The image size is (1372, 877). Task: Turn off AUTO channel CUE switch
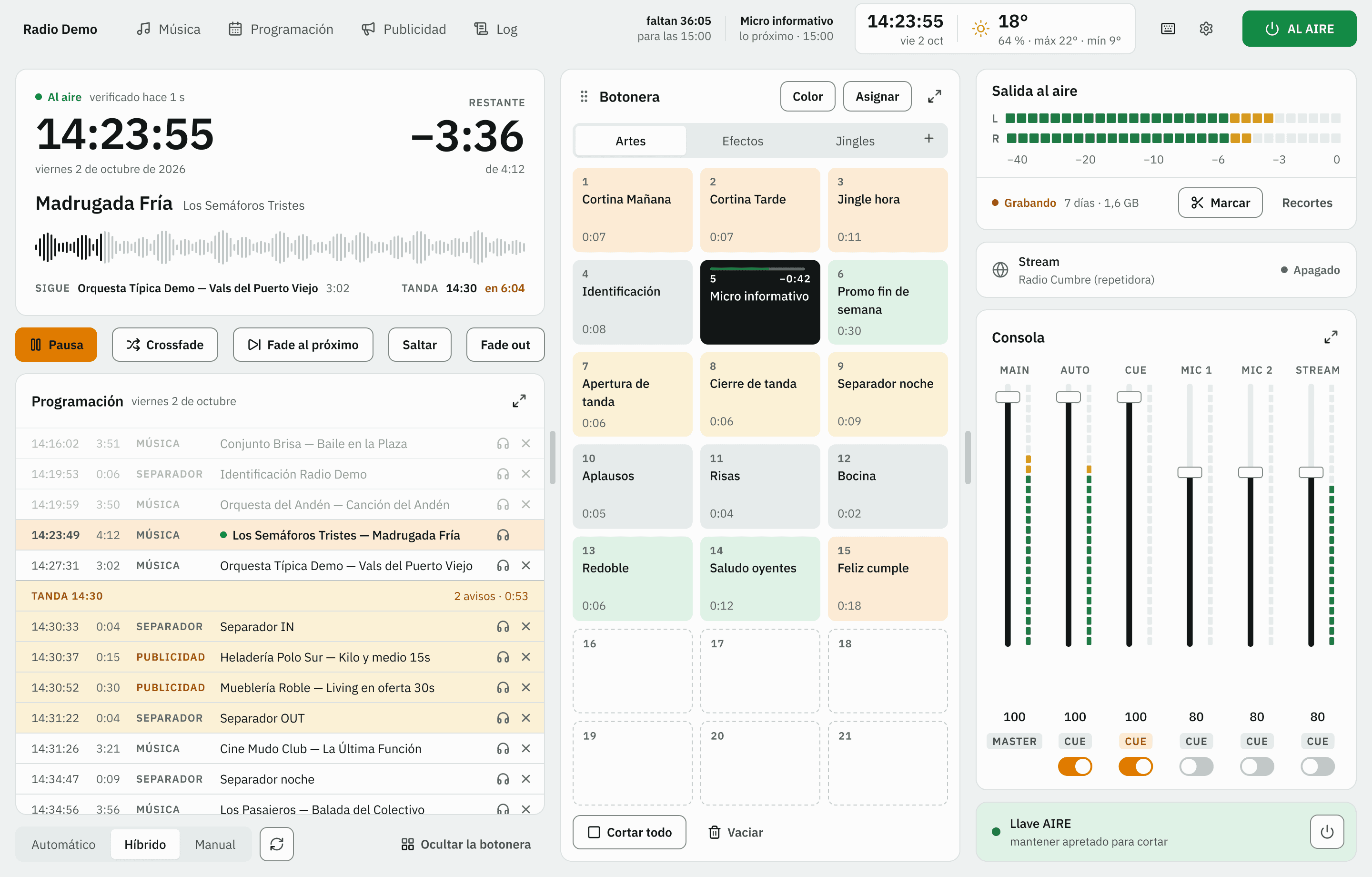click(x=1075, y=766)
